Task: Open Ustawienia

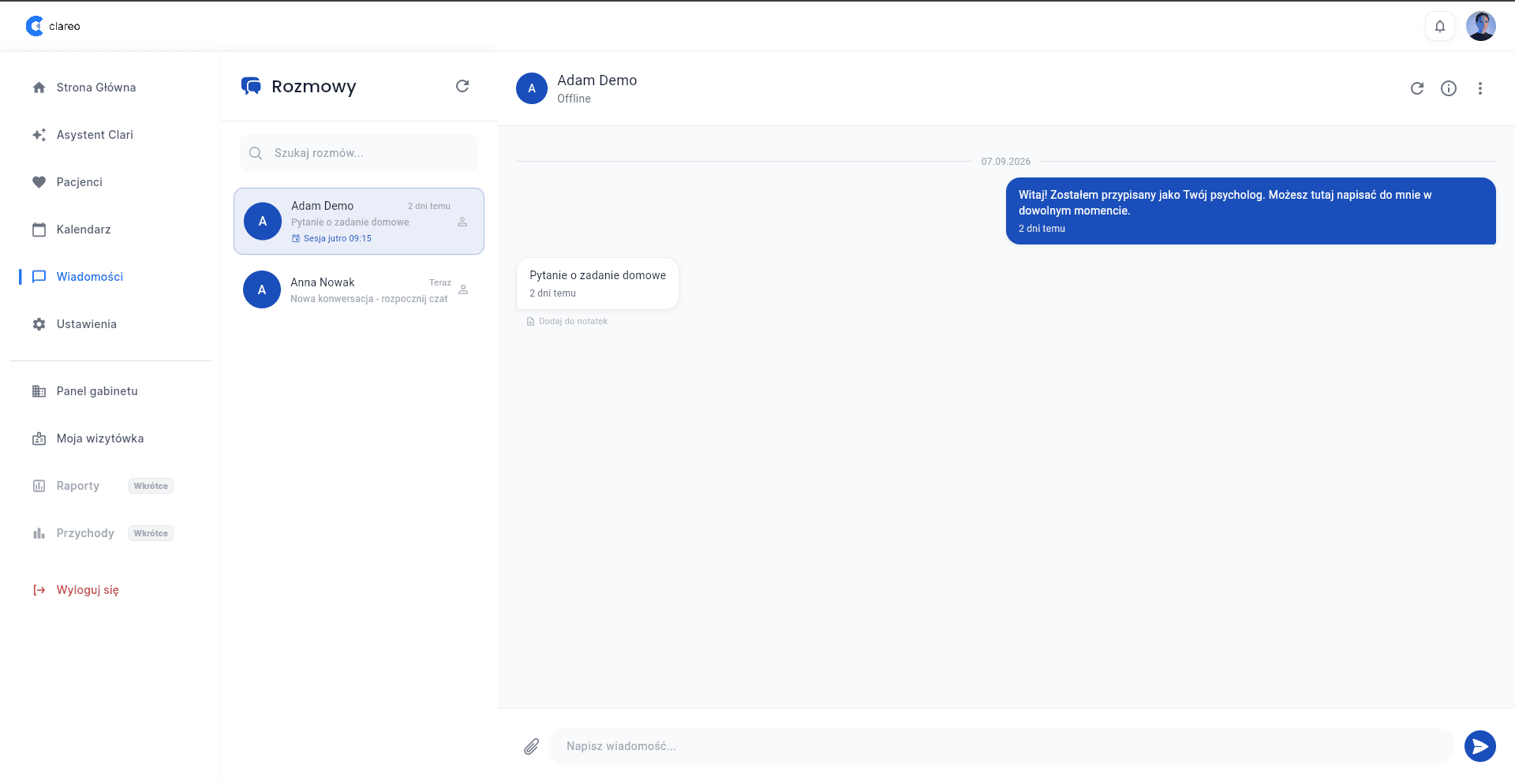Action: pyautogui.click(x=87, y=324)
